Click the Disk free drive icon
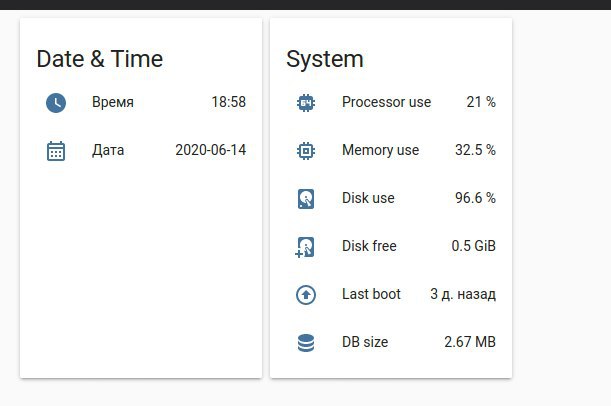This screenshot has width=611, height=406. tap(305, 247)
